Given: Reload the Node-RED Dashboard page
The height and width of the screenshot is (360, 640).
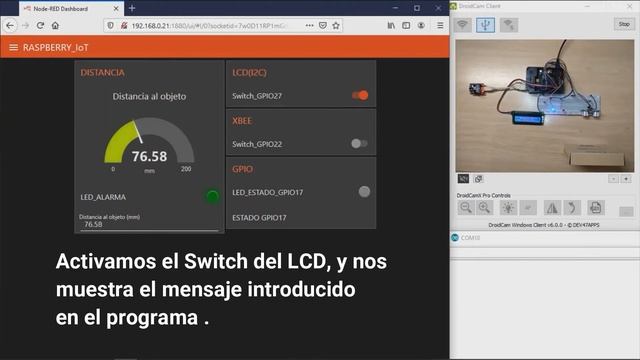Looking at the screenshot, I should pos(40,25).
